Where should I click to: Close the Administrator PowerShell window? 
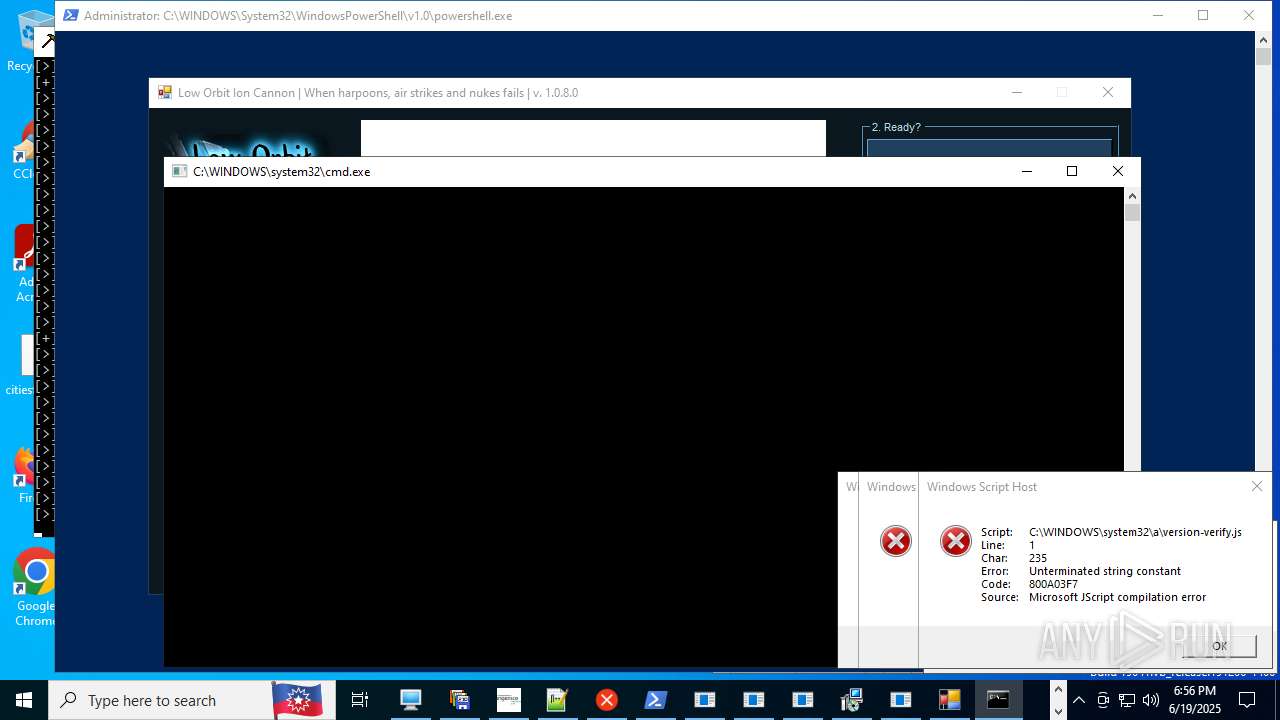[1249, 15]
